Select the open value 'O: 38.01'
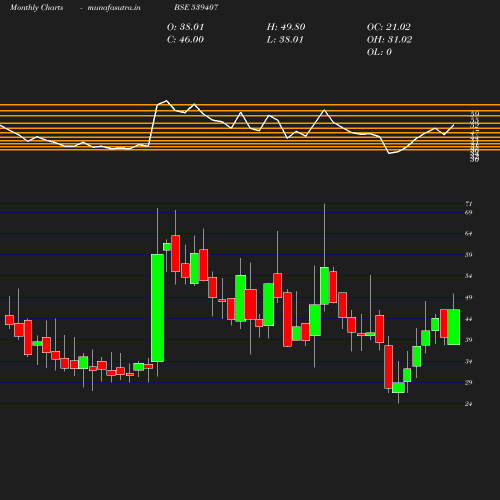 [185, 27]
